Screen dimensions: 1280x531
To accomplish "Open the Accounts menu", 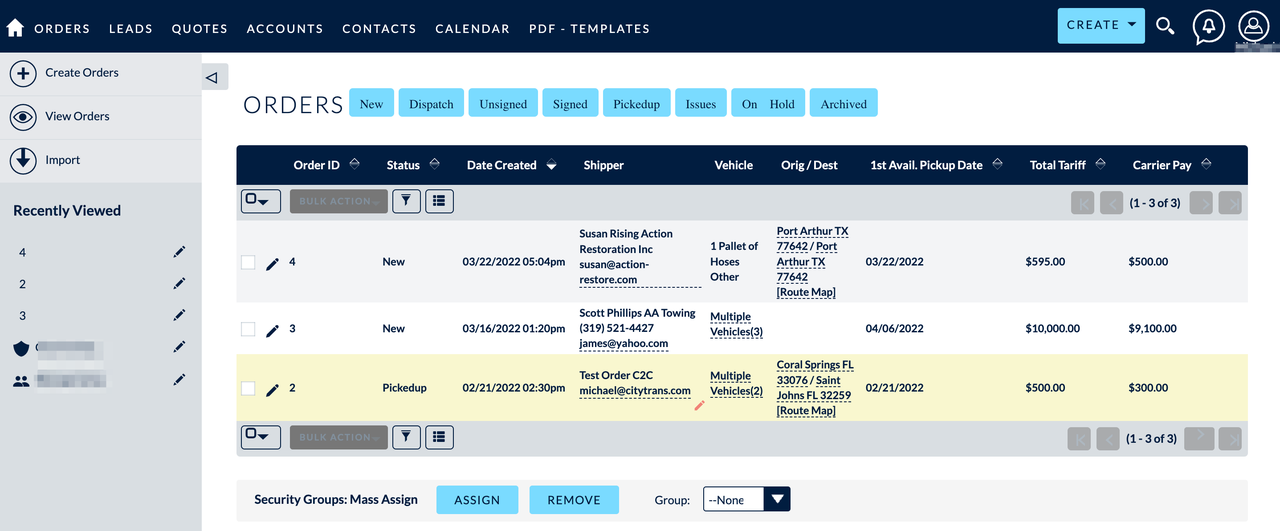I will [x=285, y=29].
